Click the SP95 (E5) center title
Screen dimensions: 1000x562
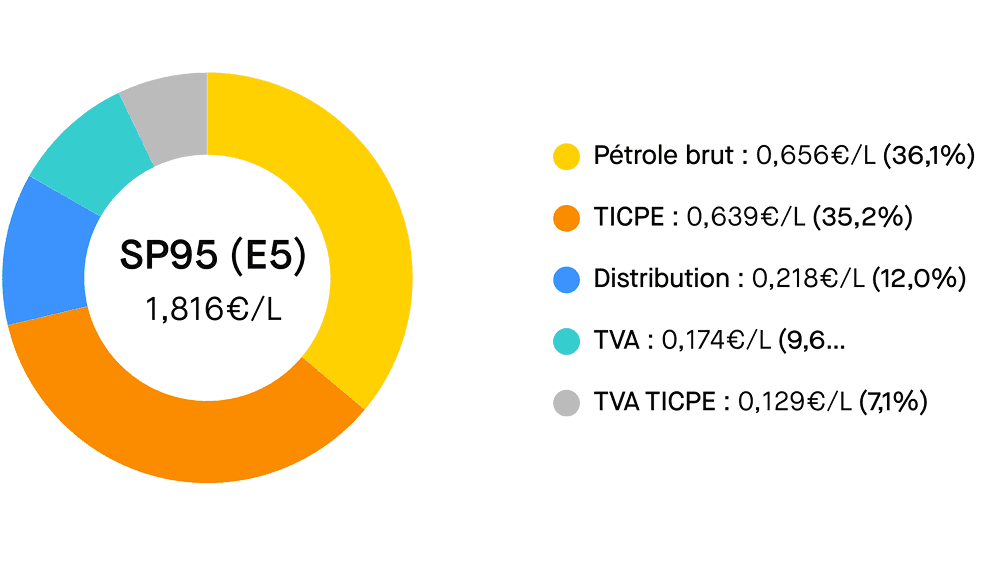click(213, 256)
